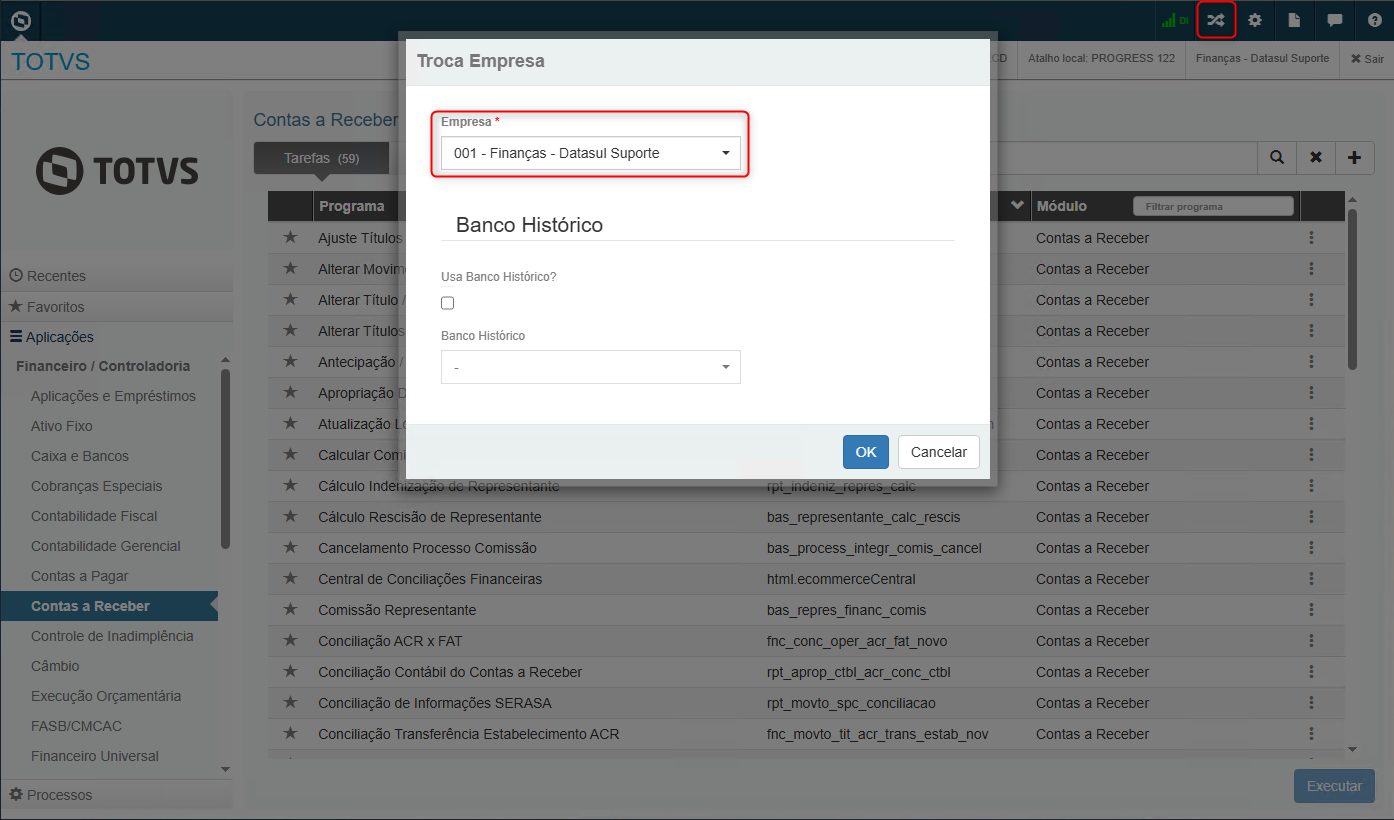Viewport: 1394px width, 820px height.
Task: Check the Usa Banco Histórico checkbox
Action: (448, 303)
